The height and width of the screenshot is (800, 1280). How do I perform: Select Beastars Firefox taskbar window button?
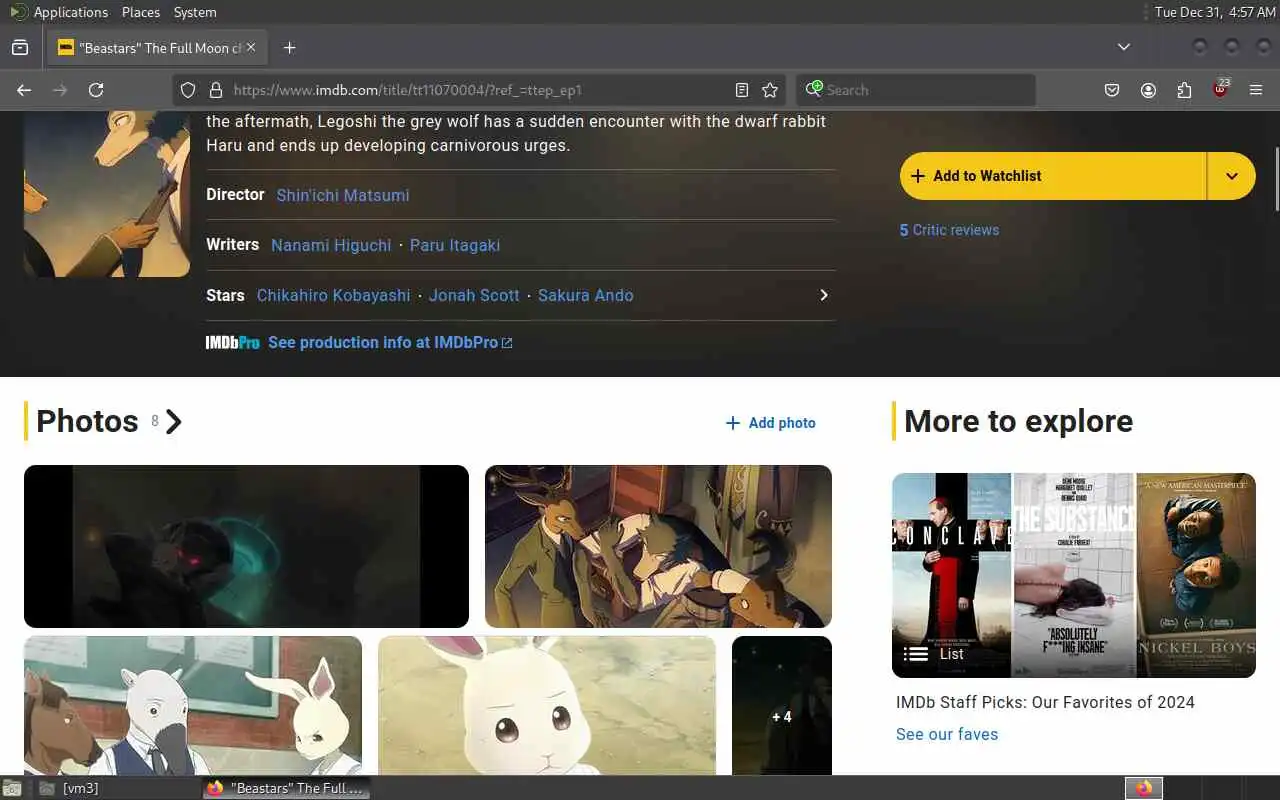[286, 788]
